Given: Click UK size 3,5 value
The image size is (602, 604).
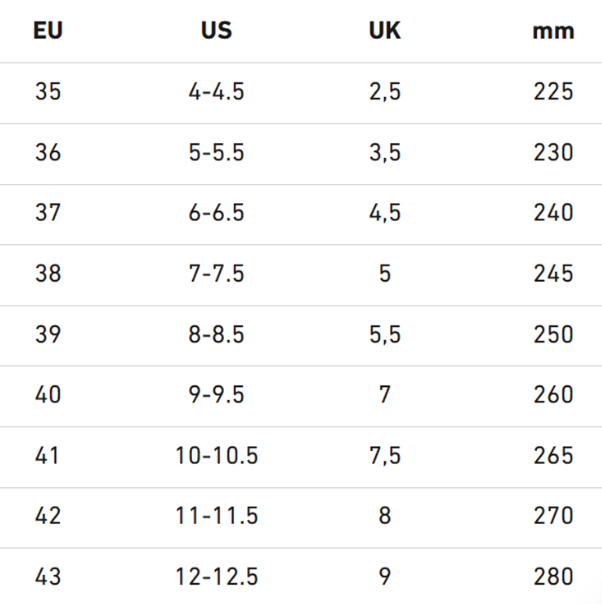Looking at the screenshot, I should click(385, 153).
